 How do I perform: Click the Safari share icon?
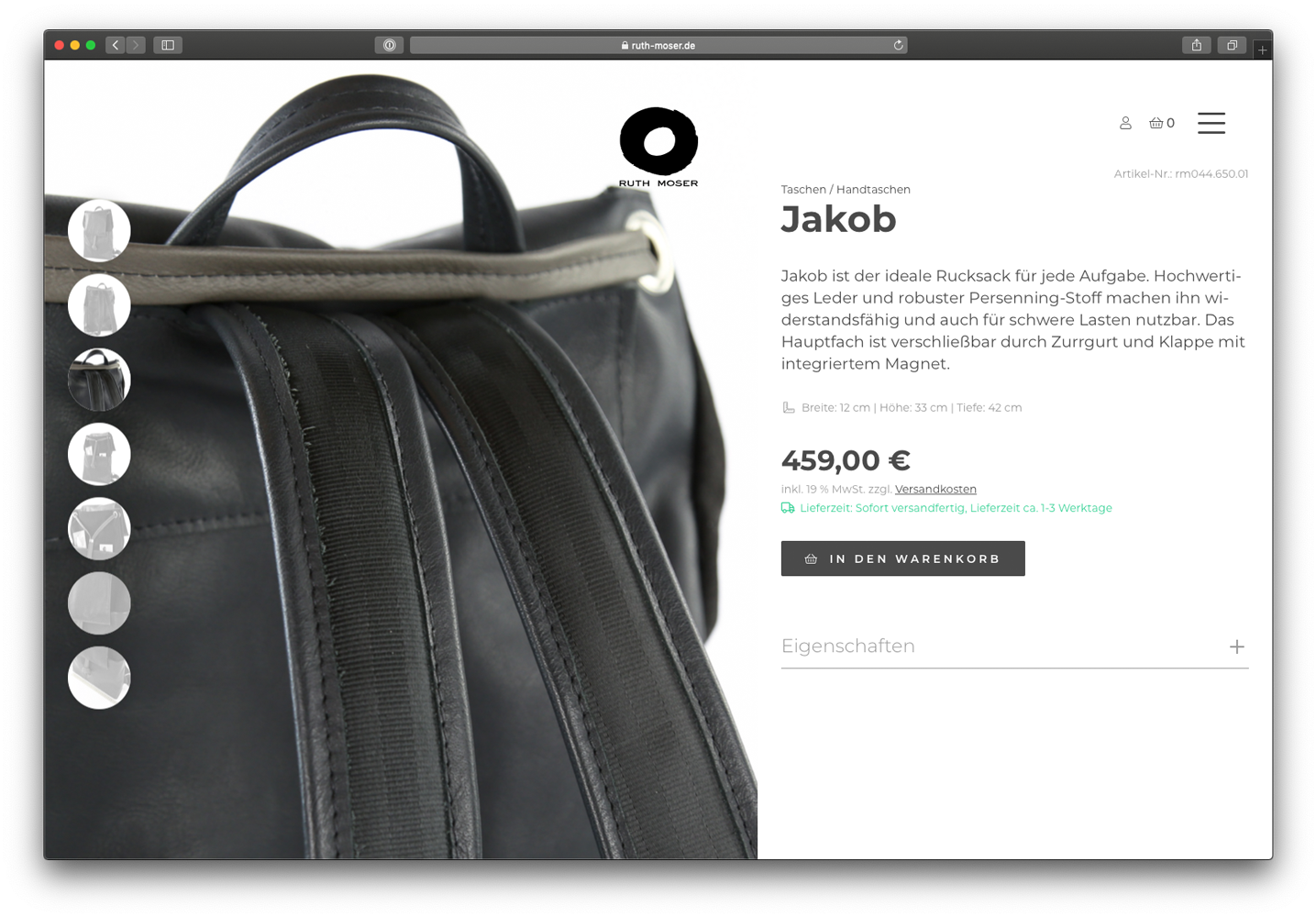1197,45
